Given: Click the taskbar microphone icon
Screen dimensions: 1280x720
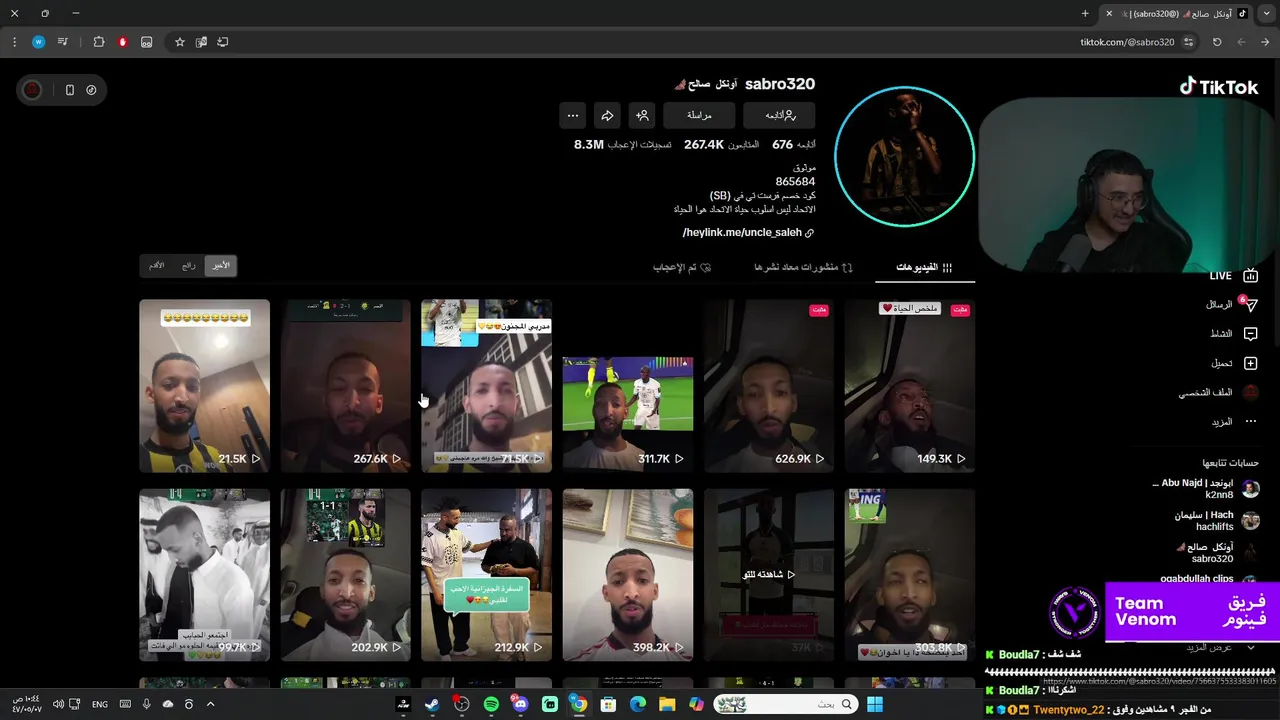Looking at the screenshot, I should point(146,704).
